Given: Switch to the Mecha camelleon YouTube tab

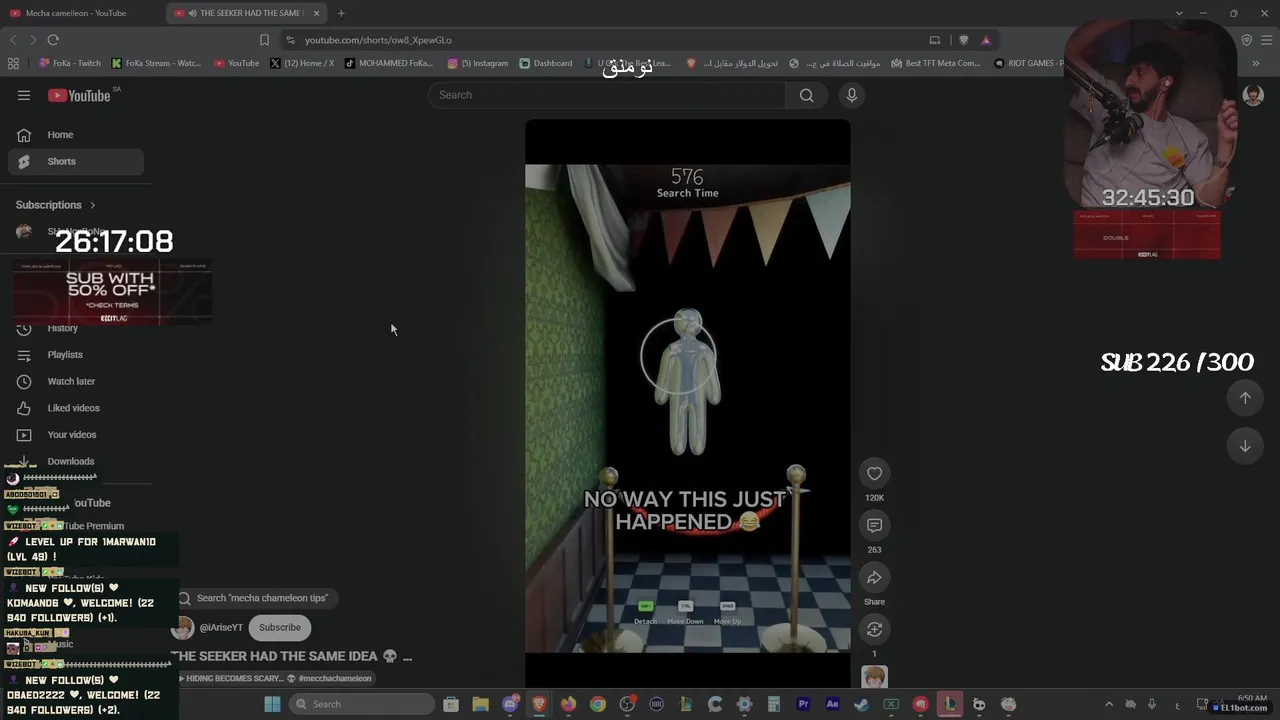Looking at the screenshot, I should [84, 13].
